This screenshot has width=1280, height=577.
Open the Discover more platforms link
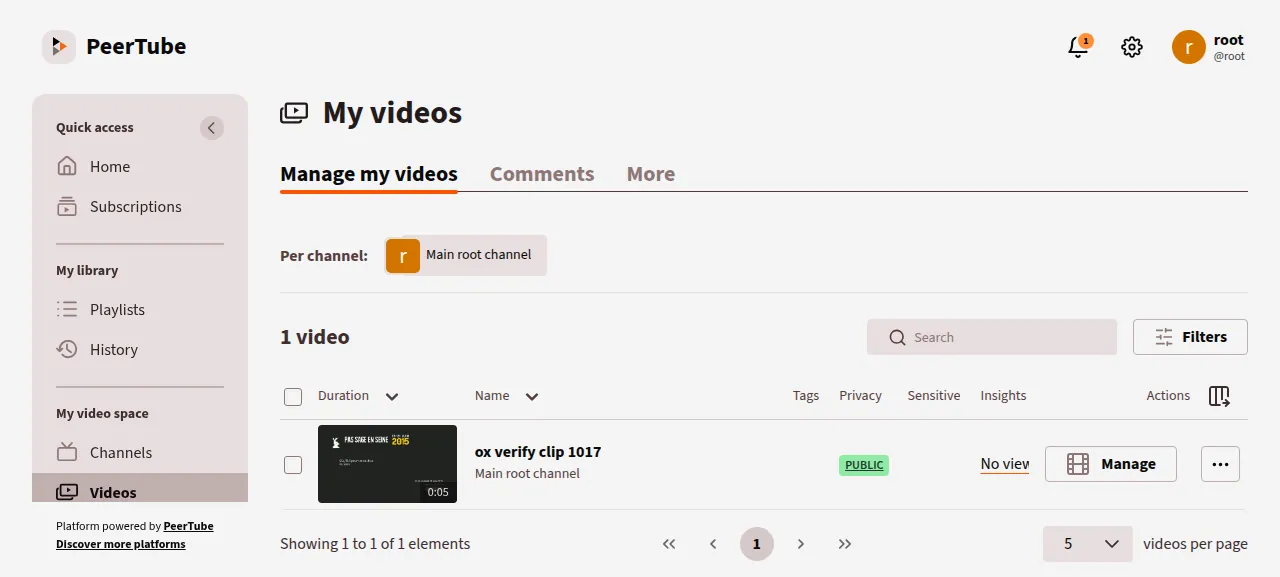[120, 544]
